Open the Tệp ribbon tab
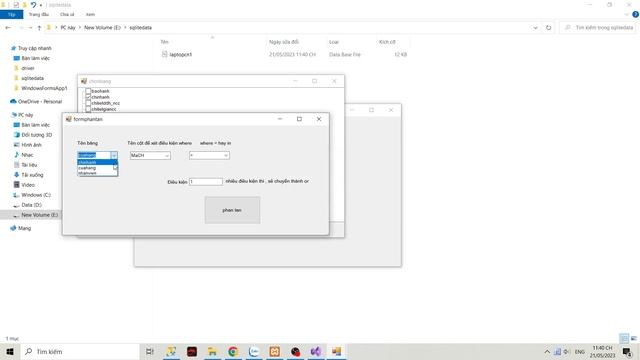The image size is (640, 360). pyautogui.click(x=11, y=14)
